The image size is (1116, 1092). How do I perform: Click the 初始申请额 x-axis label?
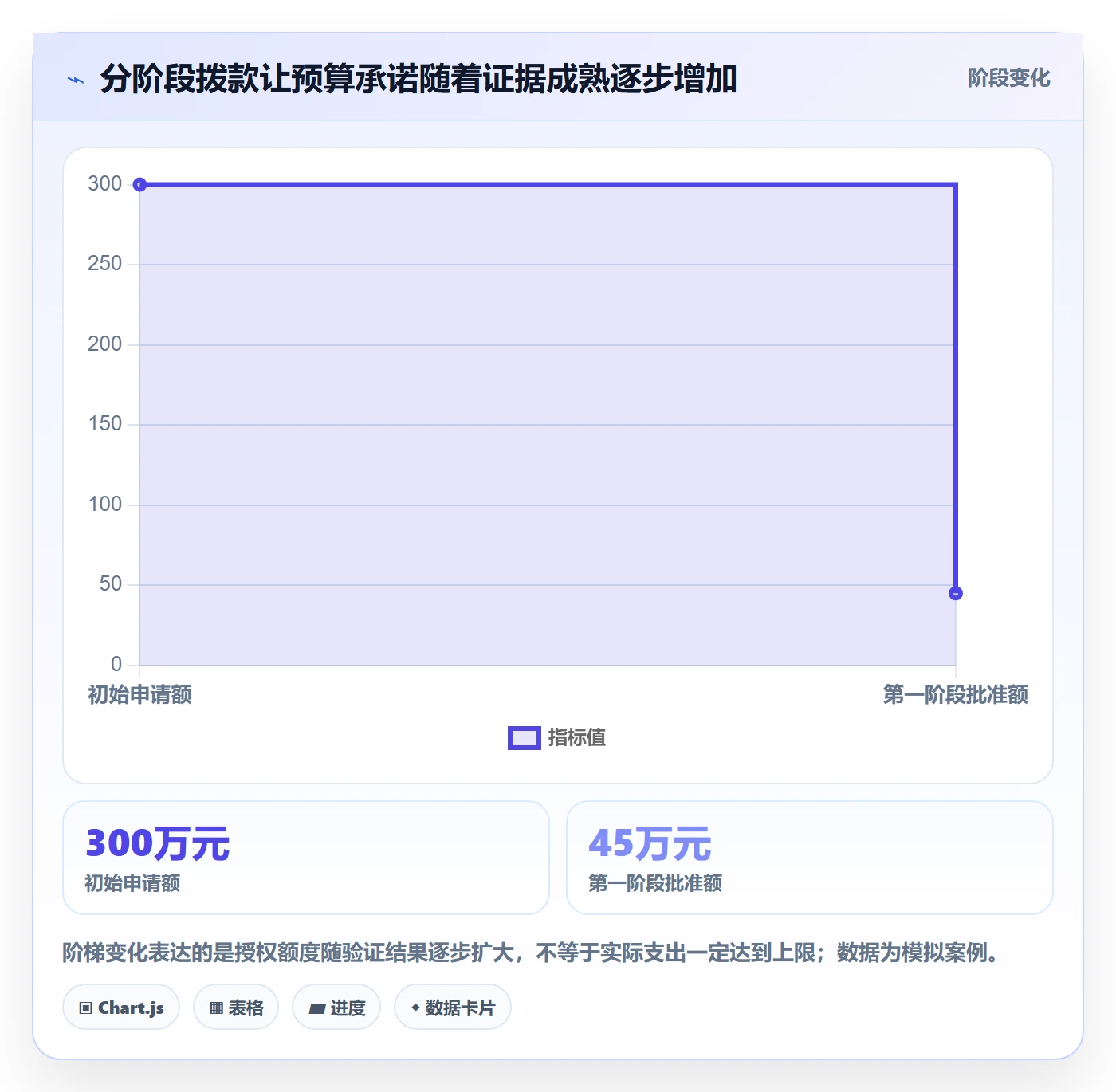point(139,694)
